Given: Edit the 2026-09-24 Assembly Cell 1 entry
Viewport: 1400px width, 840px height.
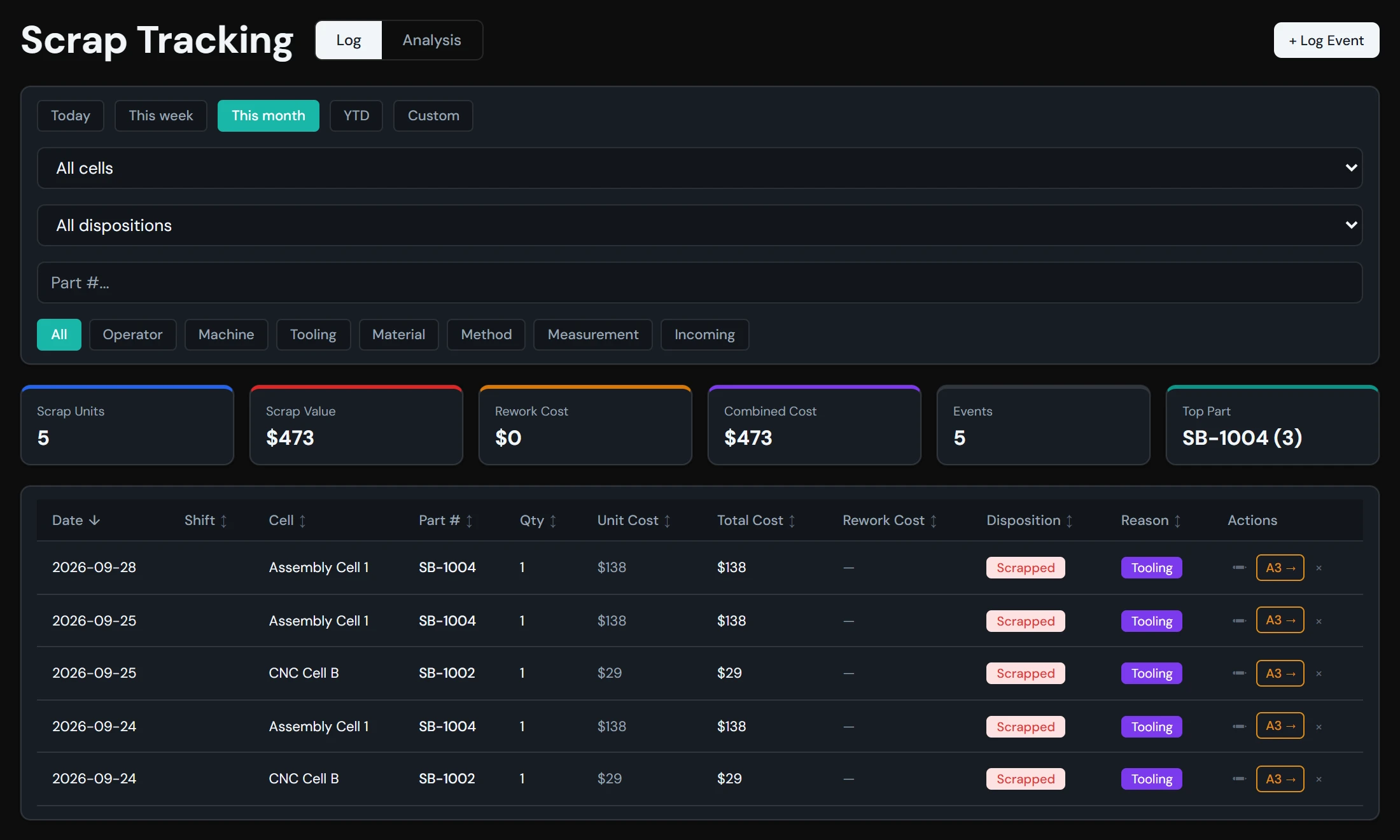Looking at the screenshot, I should (x=1238, y=727).
